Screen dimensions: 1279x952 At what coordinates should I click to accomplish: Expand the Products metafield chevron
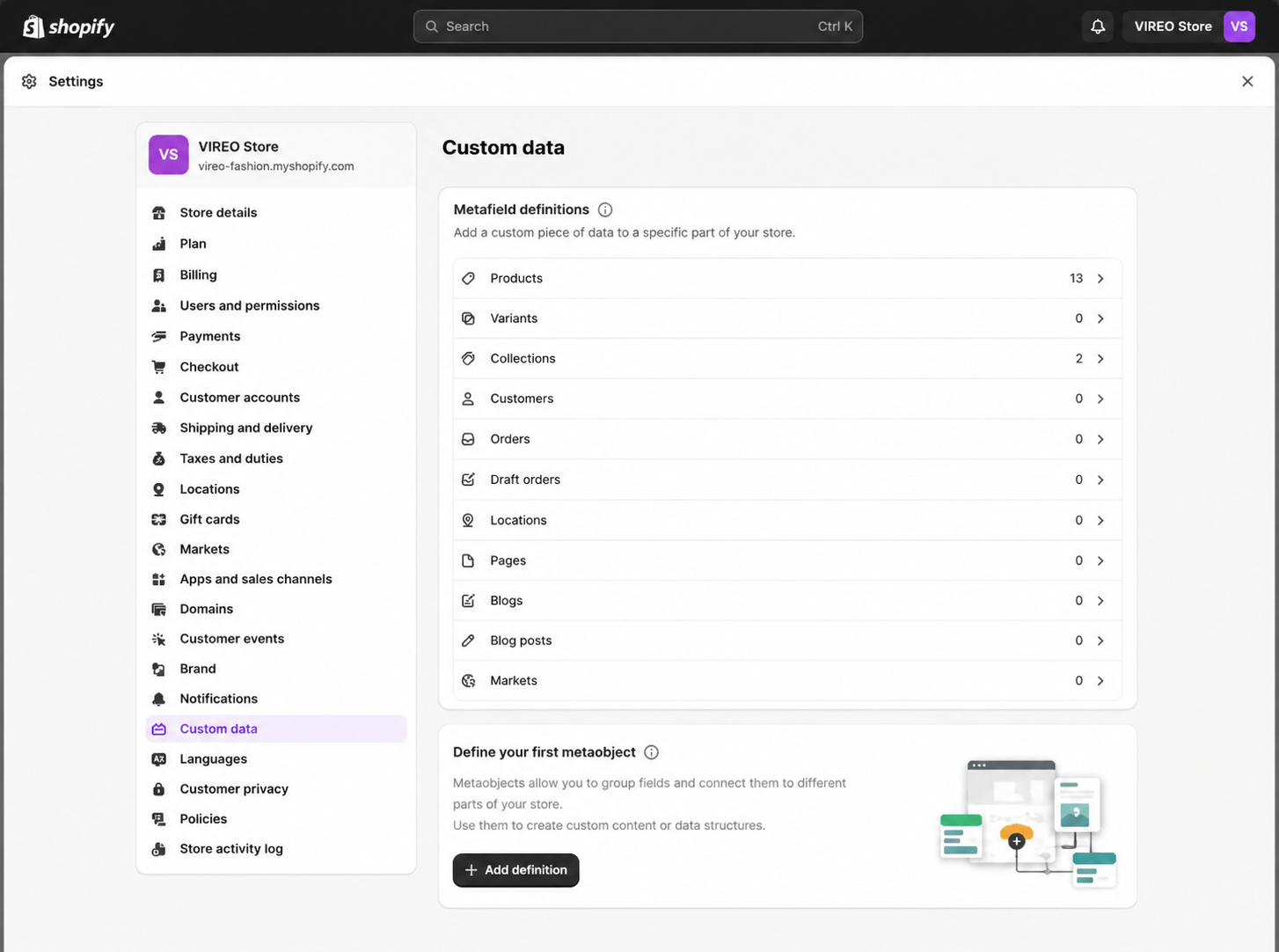(x=1100, y=278)
